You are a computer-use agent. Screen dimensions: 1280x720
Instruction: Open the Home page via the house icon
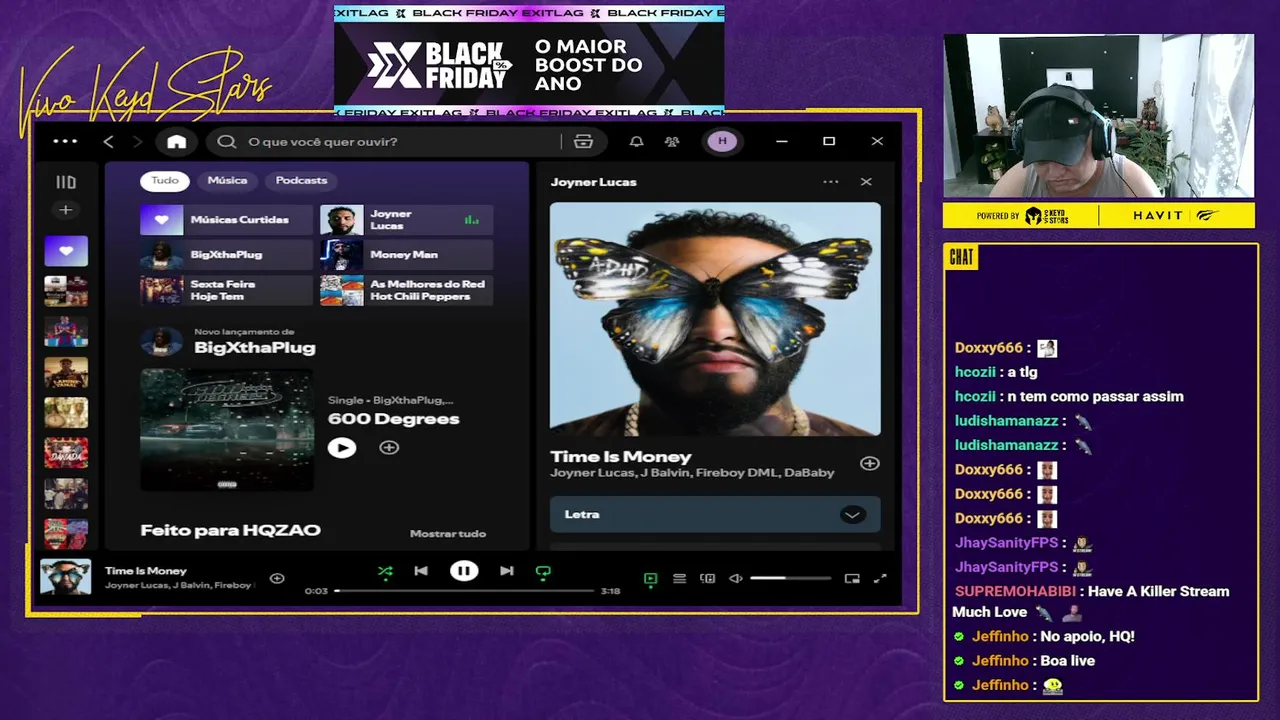pos(177,141)
